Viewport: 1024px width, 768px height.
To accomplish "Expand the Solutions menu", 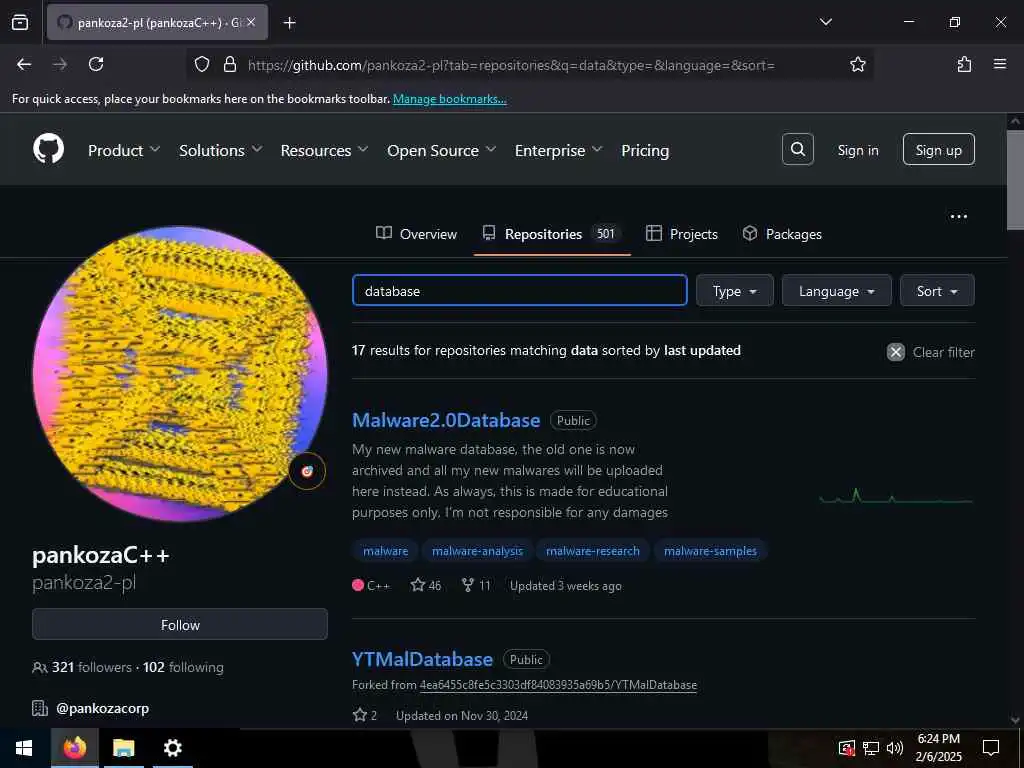I will (x=221, y=150).
